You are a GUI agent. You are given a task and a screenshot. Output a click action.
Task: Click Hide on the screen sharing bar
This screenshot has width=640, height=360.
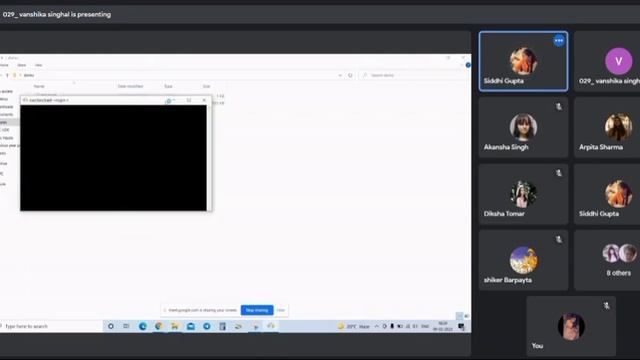point(280,310)
